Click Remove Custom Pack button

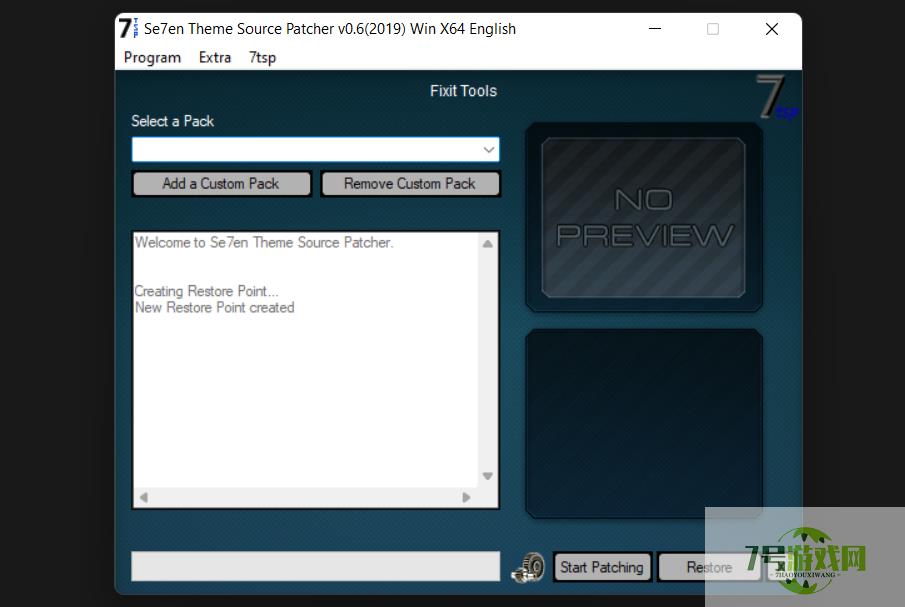(410, 183)
